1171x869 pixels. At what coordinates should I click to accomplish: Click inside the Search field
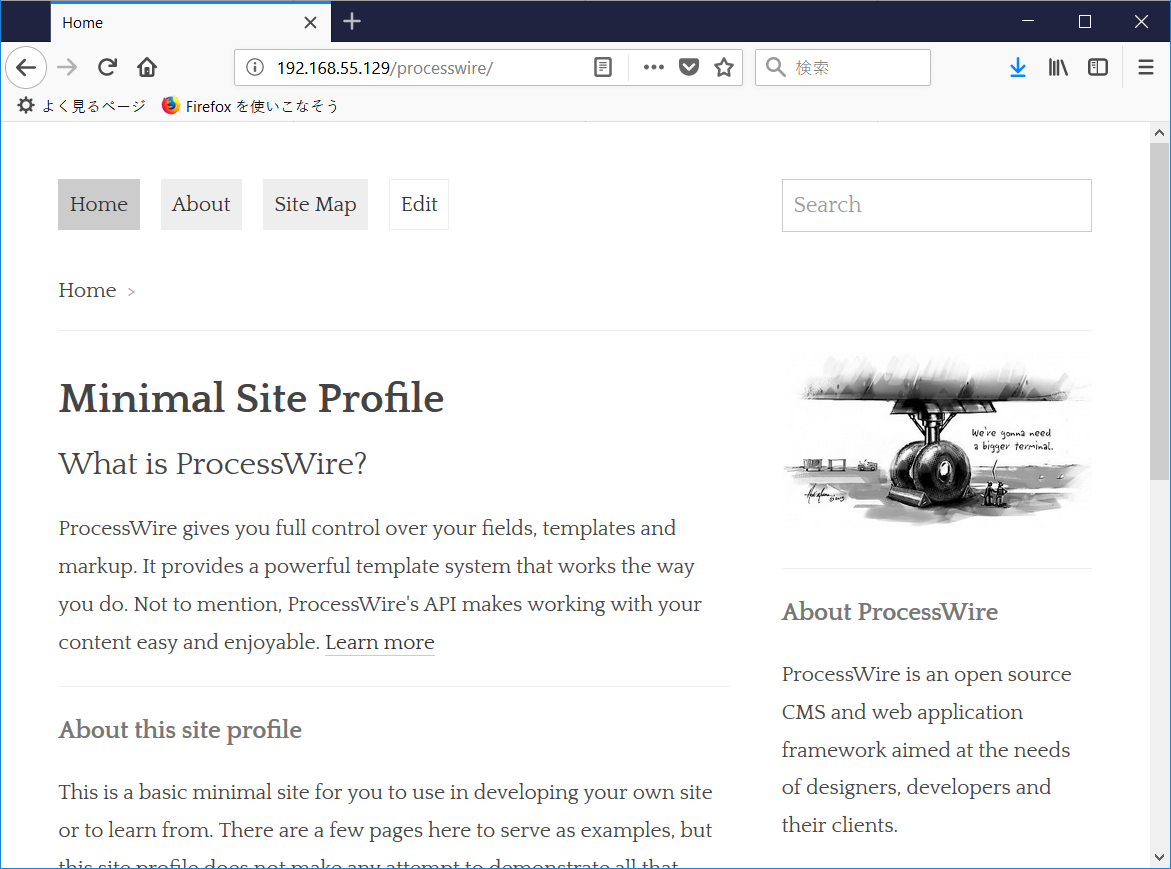936,205
